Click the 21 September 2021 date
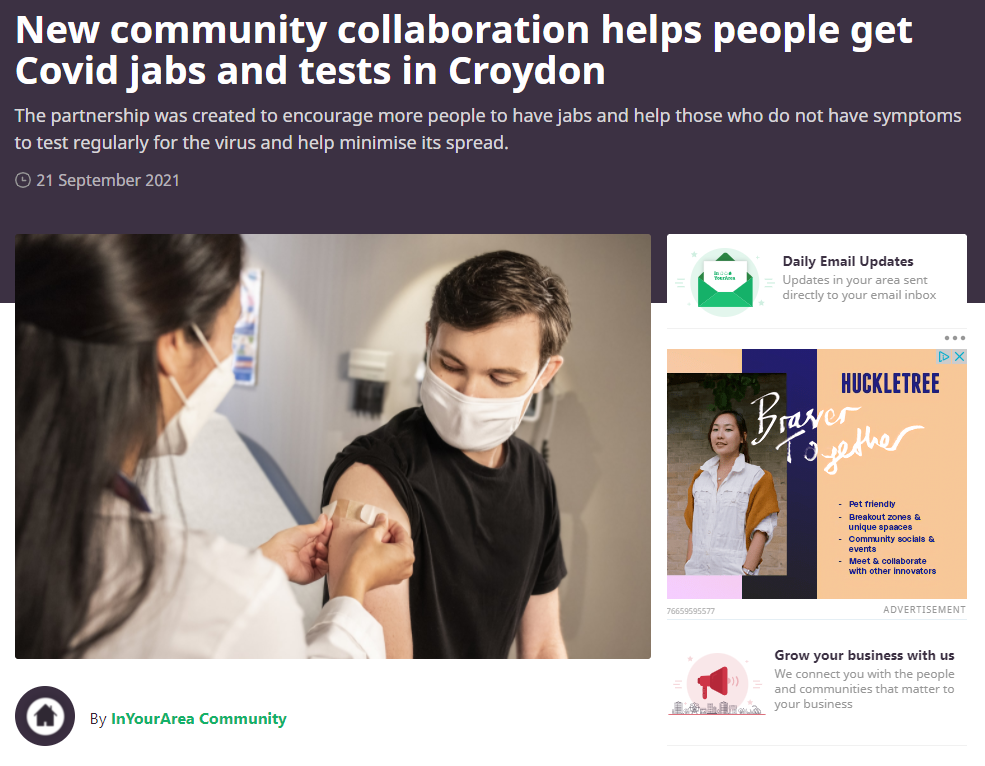The width and height of the screenshot is (985, 766). click(x=107, y=180)
